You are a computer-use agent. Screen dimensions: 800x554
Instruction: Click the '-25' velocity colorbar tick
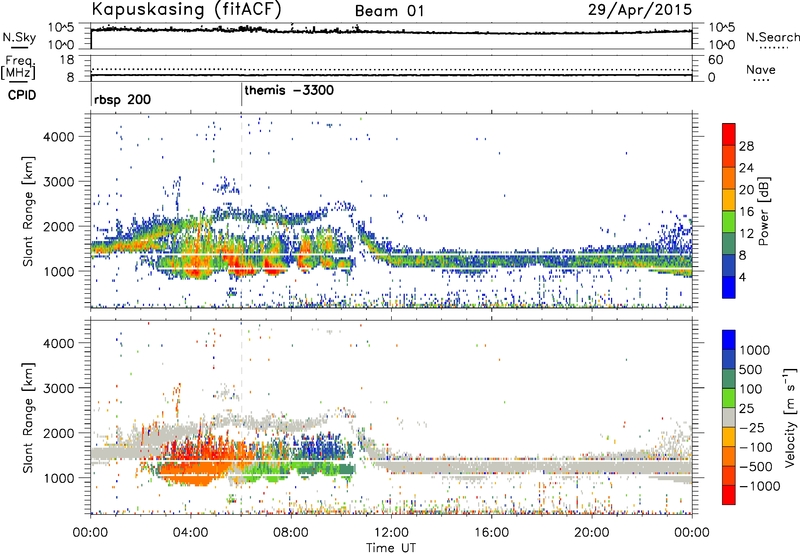tap(752, 427)
